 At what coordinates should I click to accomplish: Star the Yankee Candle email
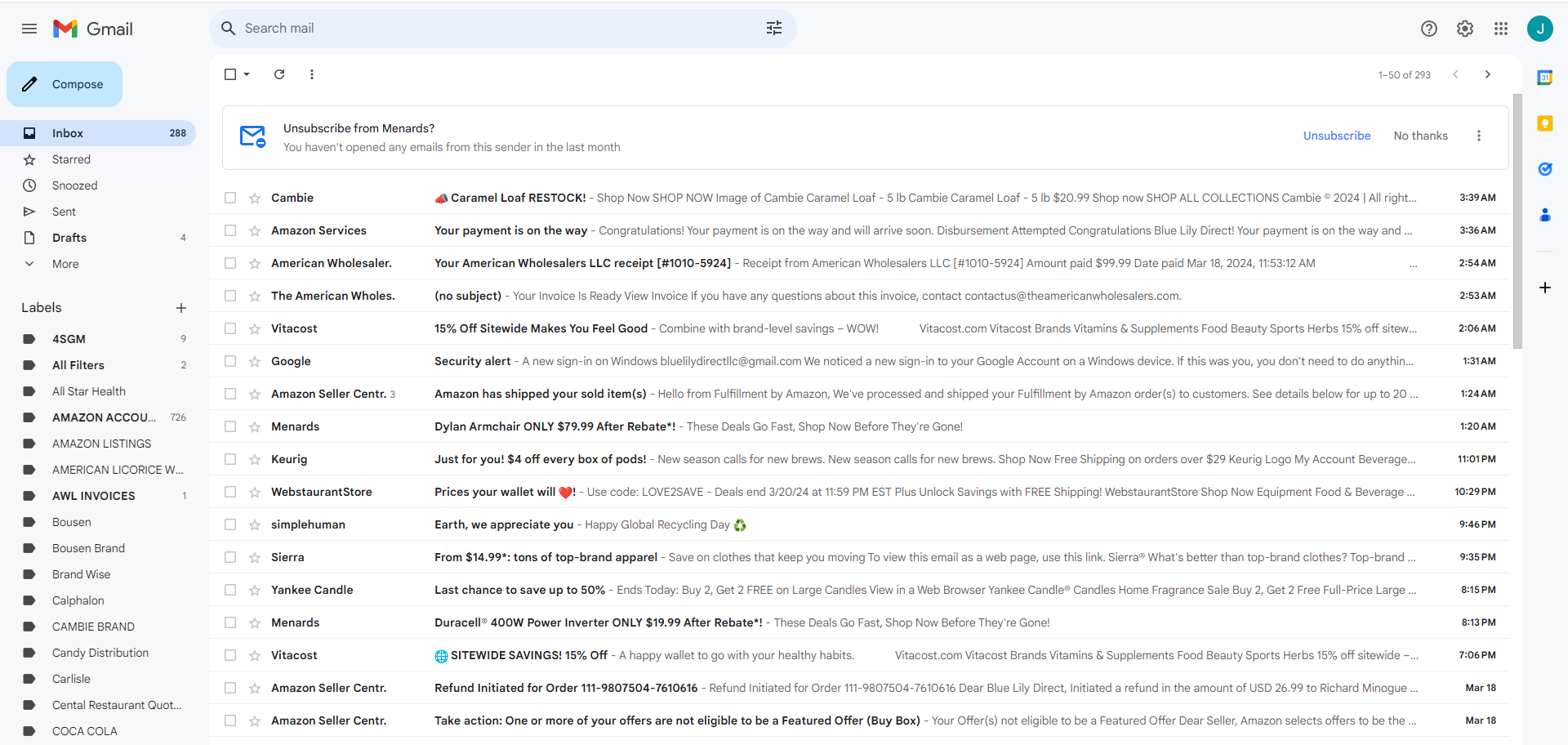coord(255,590)
